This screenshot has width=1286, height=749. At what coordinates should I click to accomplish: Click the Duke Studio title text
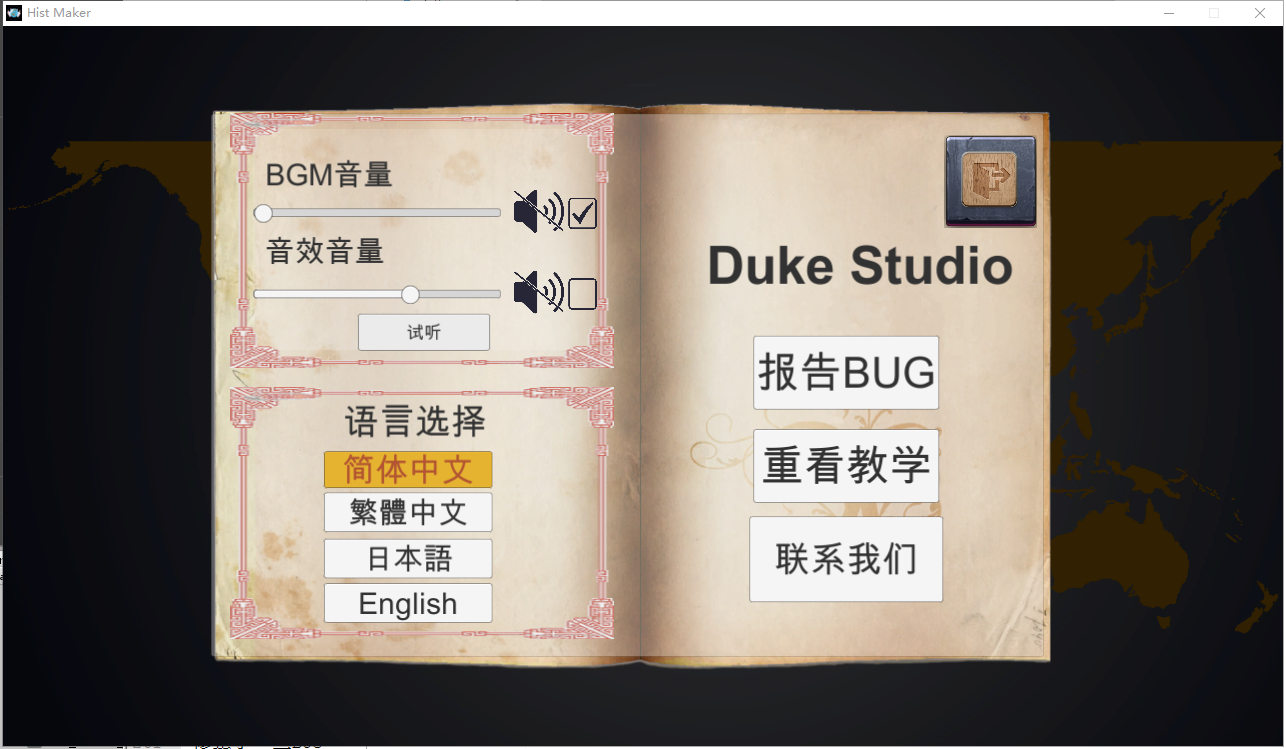[860, 266]
